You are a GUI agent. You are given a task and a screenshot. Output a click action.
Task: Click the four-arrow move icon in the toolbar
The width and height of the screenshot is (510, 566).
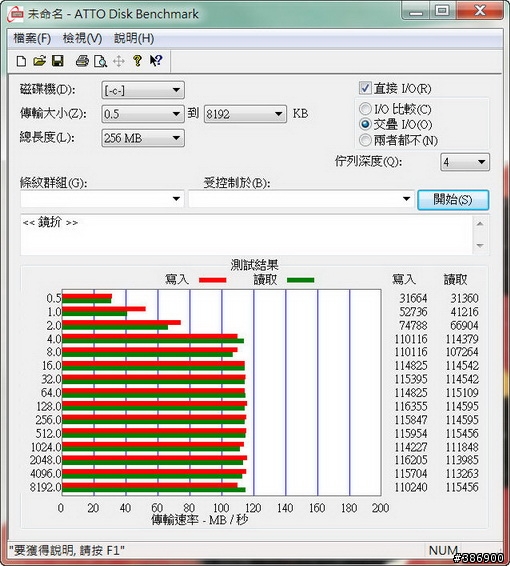pyautogui.click(x=119, y=61)
